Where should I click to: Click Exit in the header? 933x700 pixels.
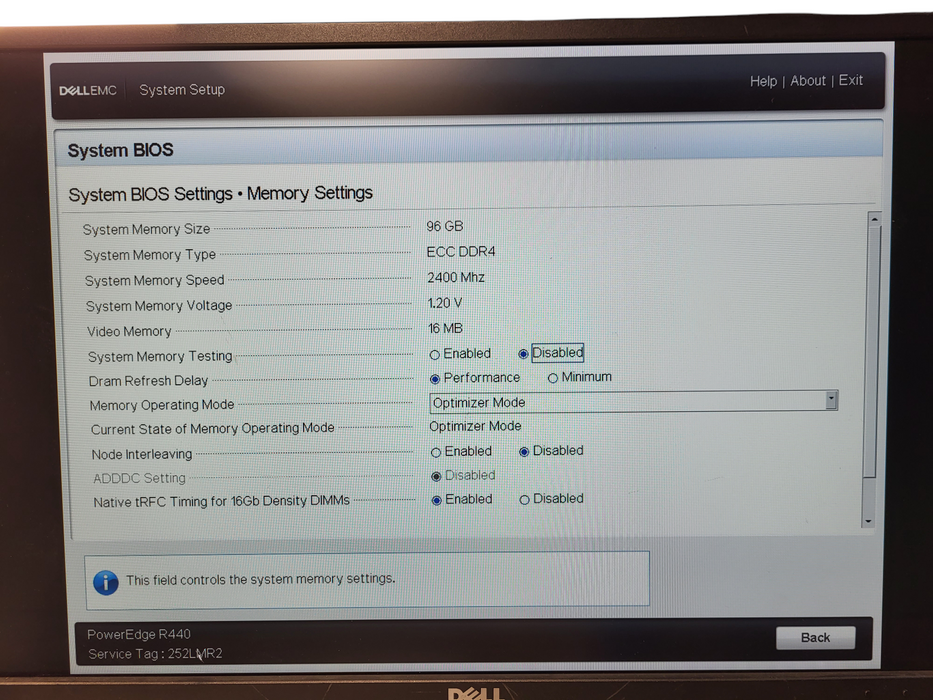coord(851,80)
